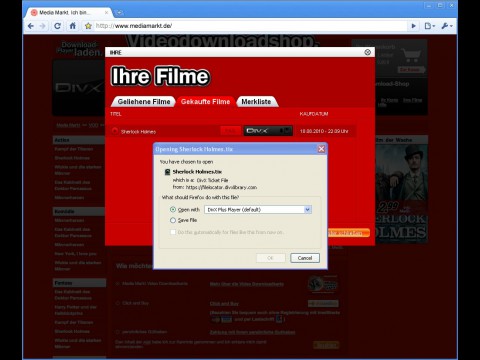Click the Sherlock Holmes title text
Screen dimensions: 480x360
click(138, 132)
